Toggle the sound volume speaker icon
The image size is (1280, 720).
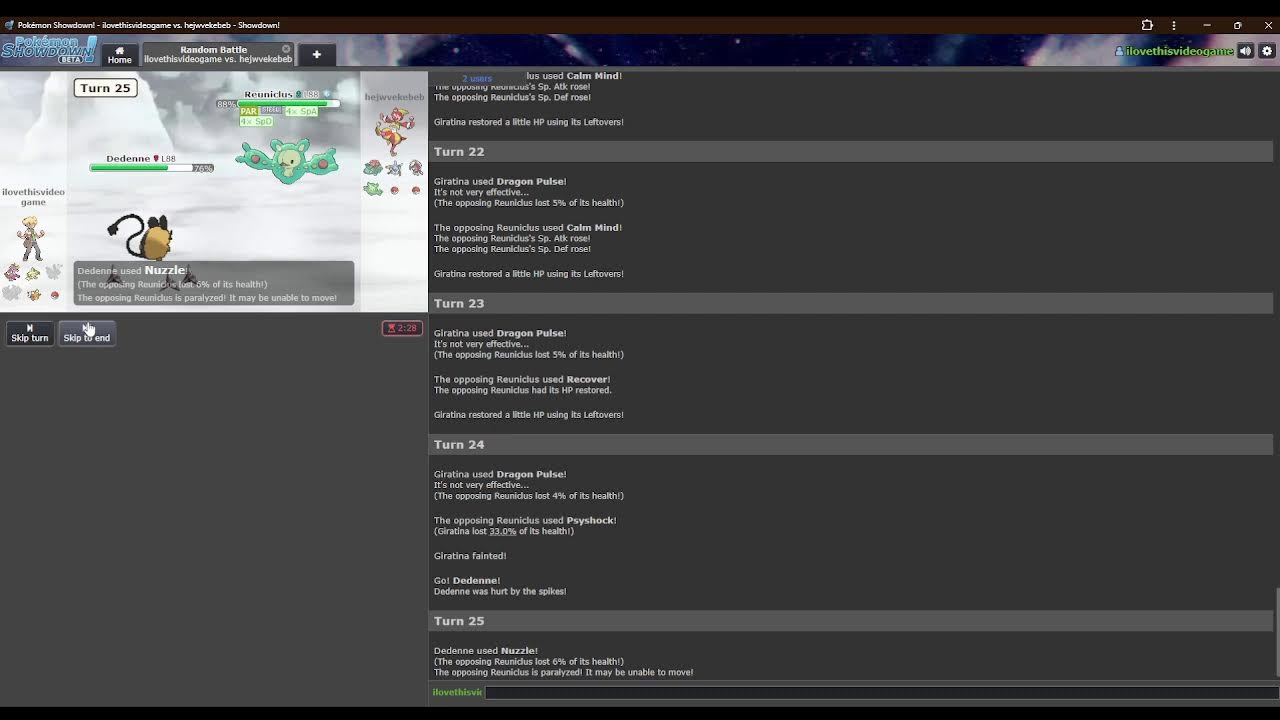click(x=1245, y=51)
